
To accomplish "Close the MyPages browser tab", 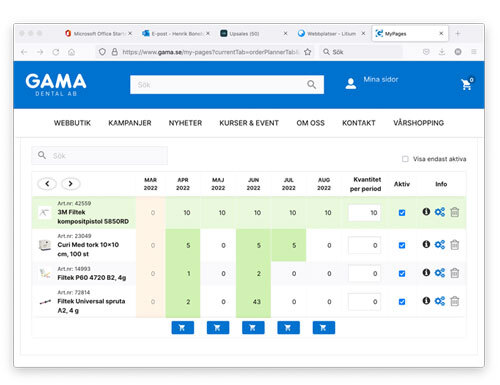I will click(441, 33).
